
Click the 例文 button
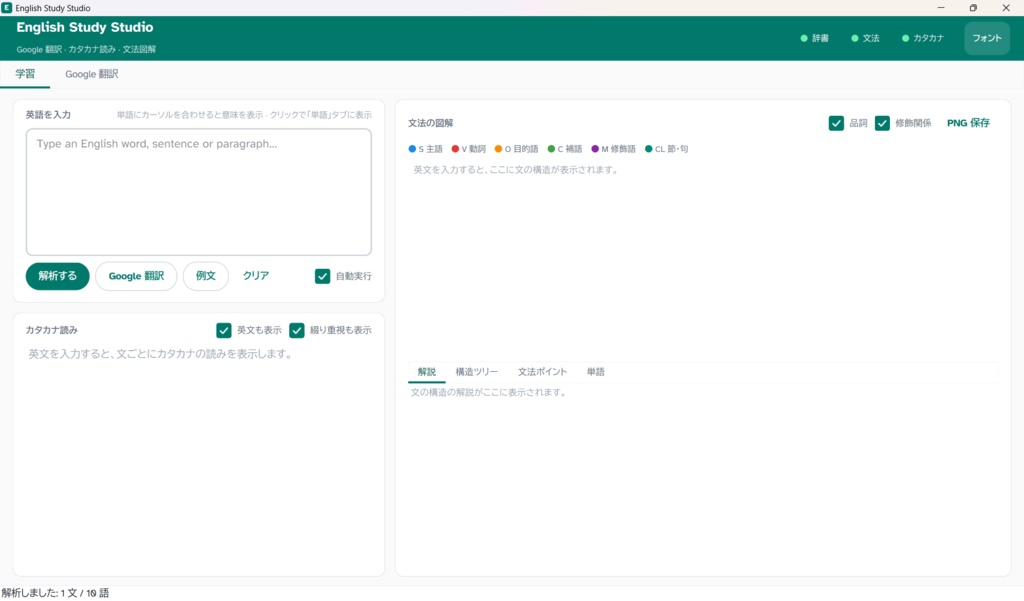click(206, 276)
